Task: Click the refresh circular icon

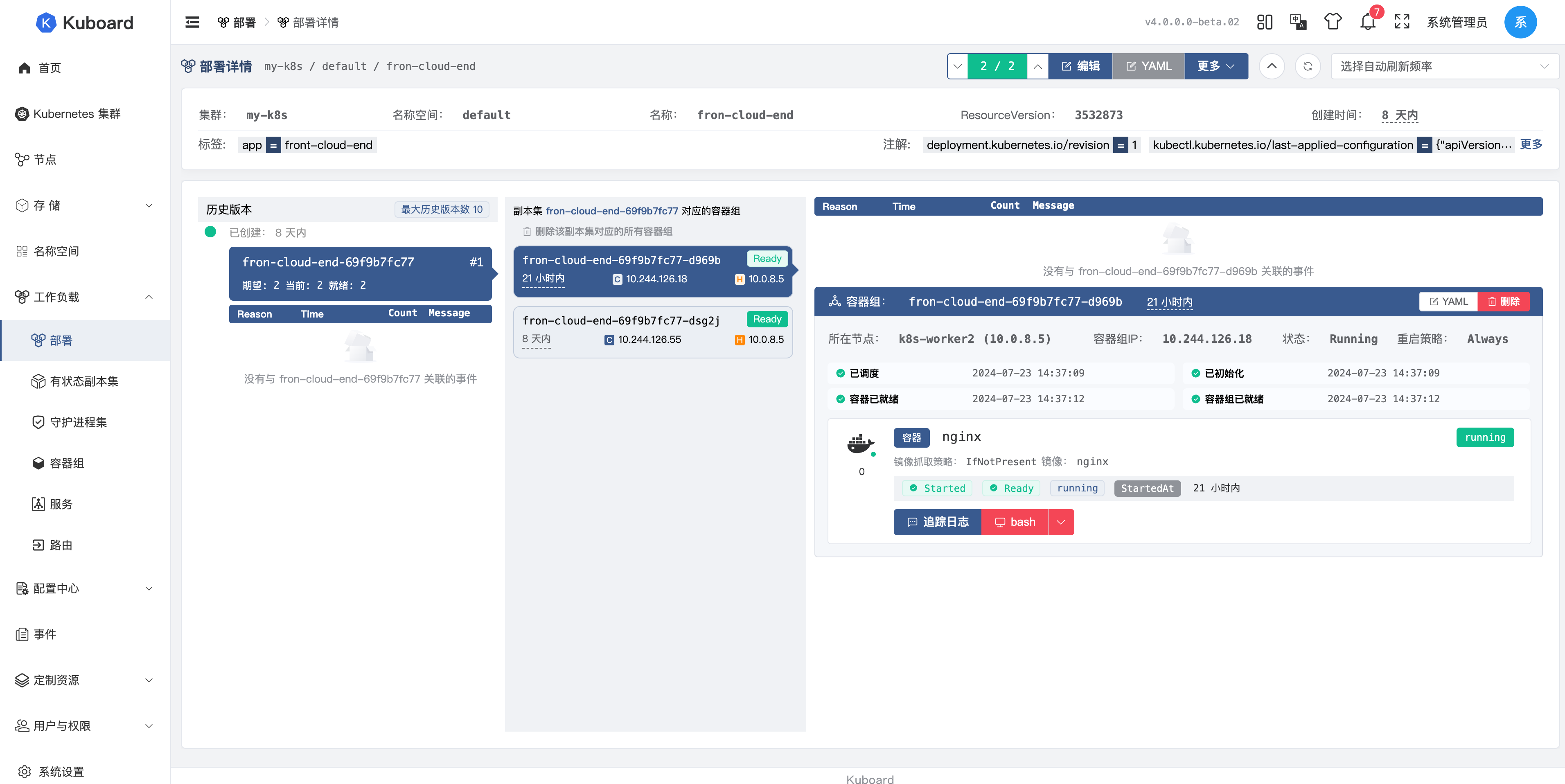Action: (x=1308, y=66)
